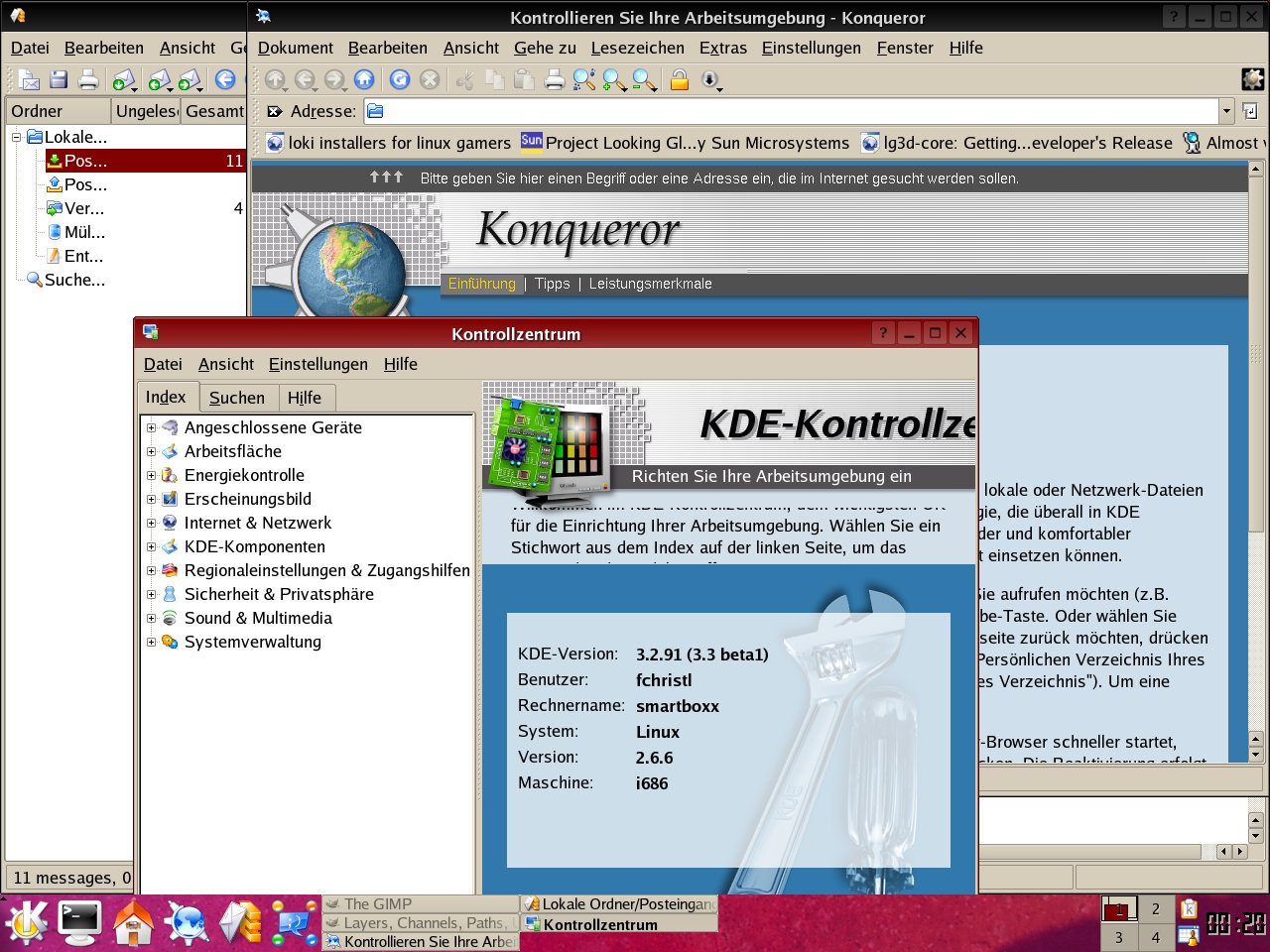Viewport: 1270px width, 952px height.
Task: Open the Tipps link on Konqueror page
Action: click(553, 284)
